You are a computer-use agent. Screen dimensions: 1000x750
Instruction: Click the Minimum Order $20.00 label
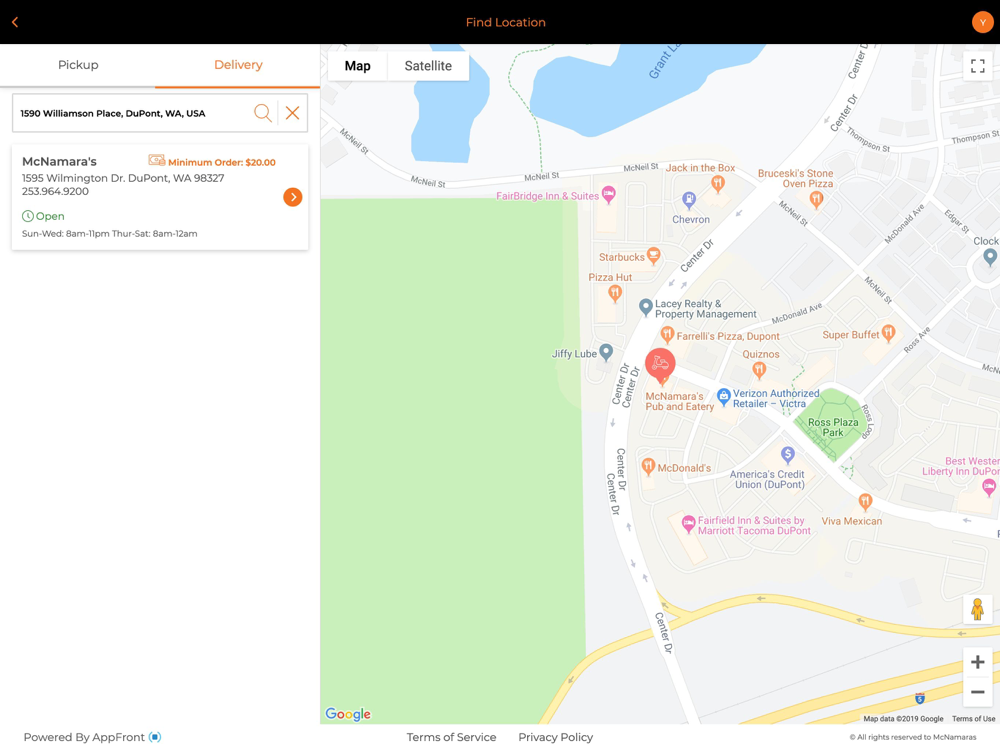[221, 162]
